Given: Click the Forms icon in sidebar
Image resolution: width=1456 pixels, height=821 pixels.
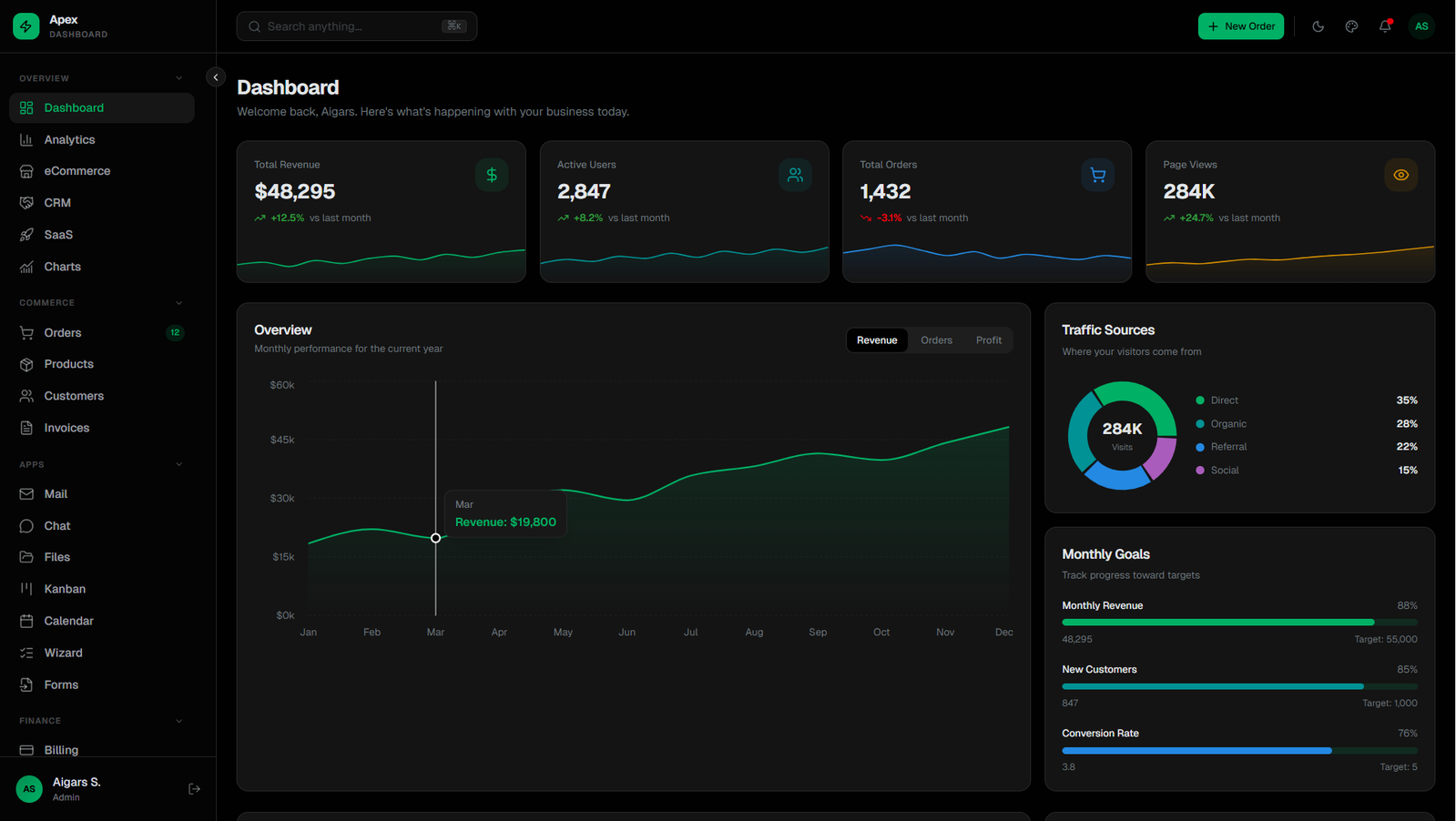Looking at the screenshot, I should click(x=26, y=684).
